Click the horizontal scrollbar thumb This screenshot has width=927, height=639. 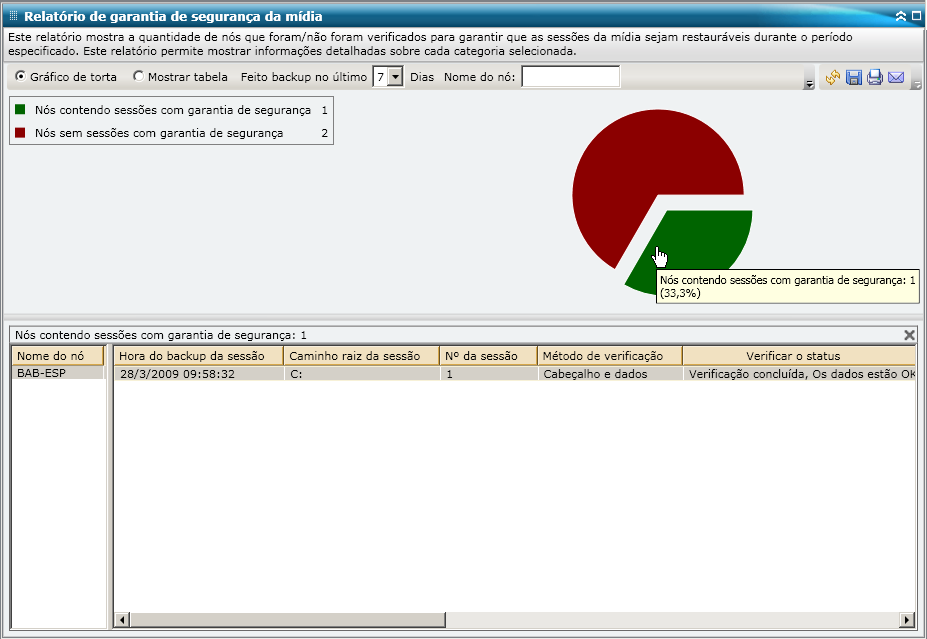288,620
